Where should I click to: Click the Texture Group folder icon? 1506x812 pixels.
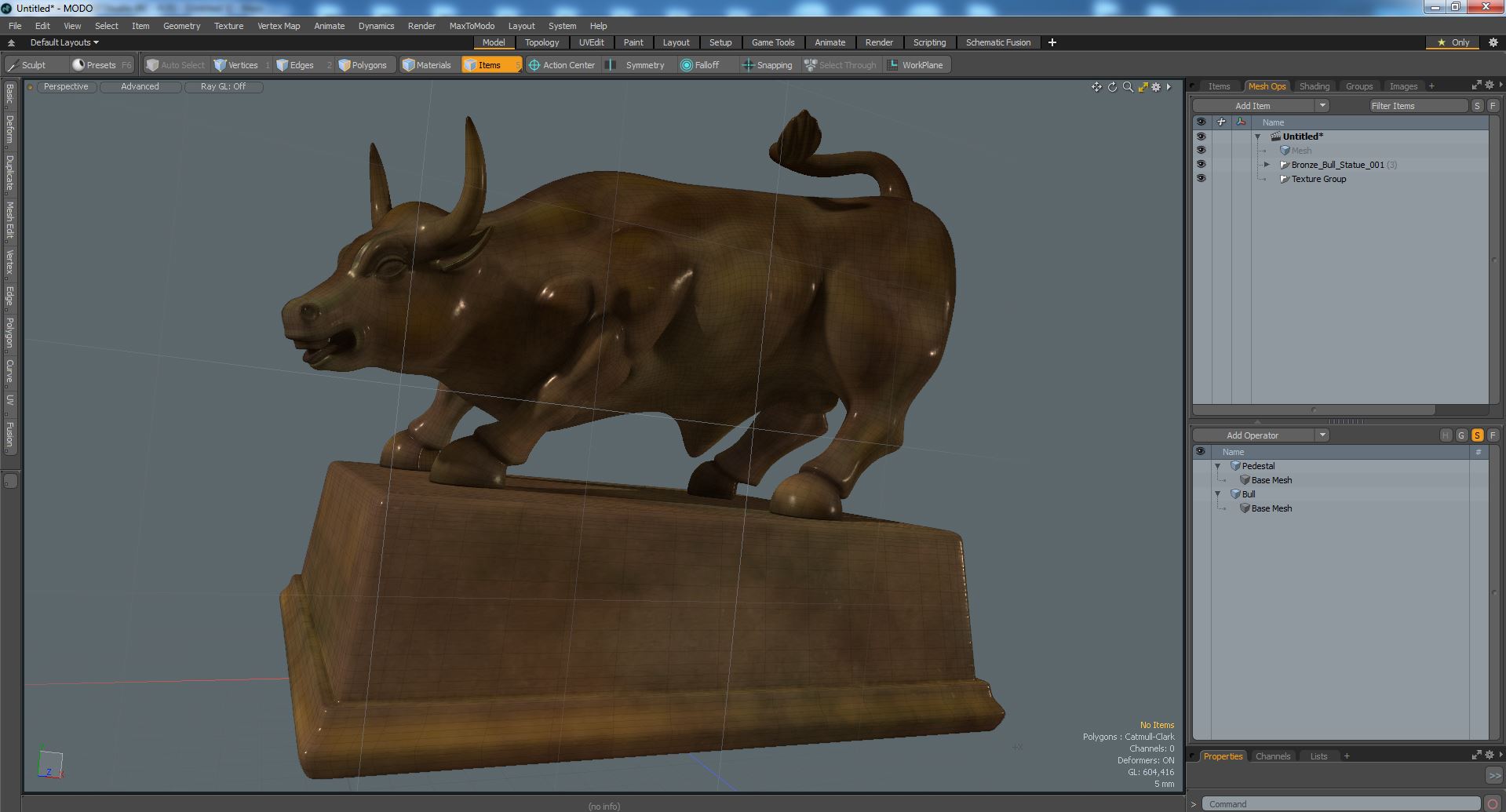tap(1285, 179)
